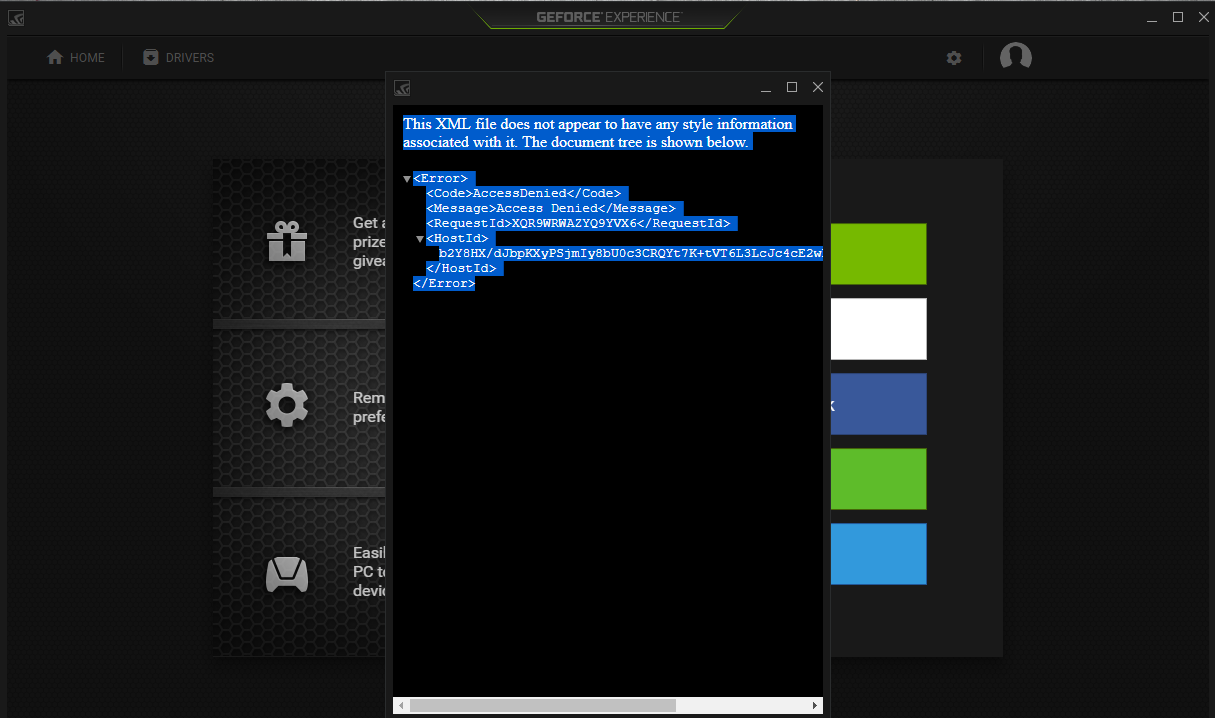The width and height of the screenshot is (1215, 718).
Task: Click the closing HostId tag
Action: tap(461, 269)
